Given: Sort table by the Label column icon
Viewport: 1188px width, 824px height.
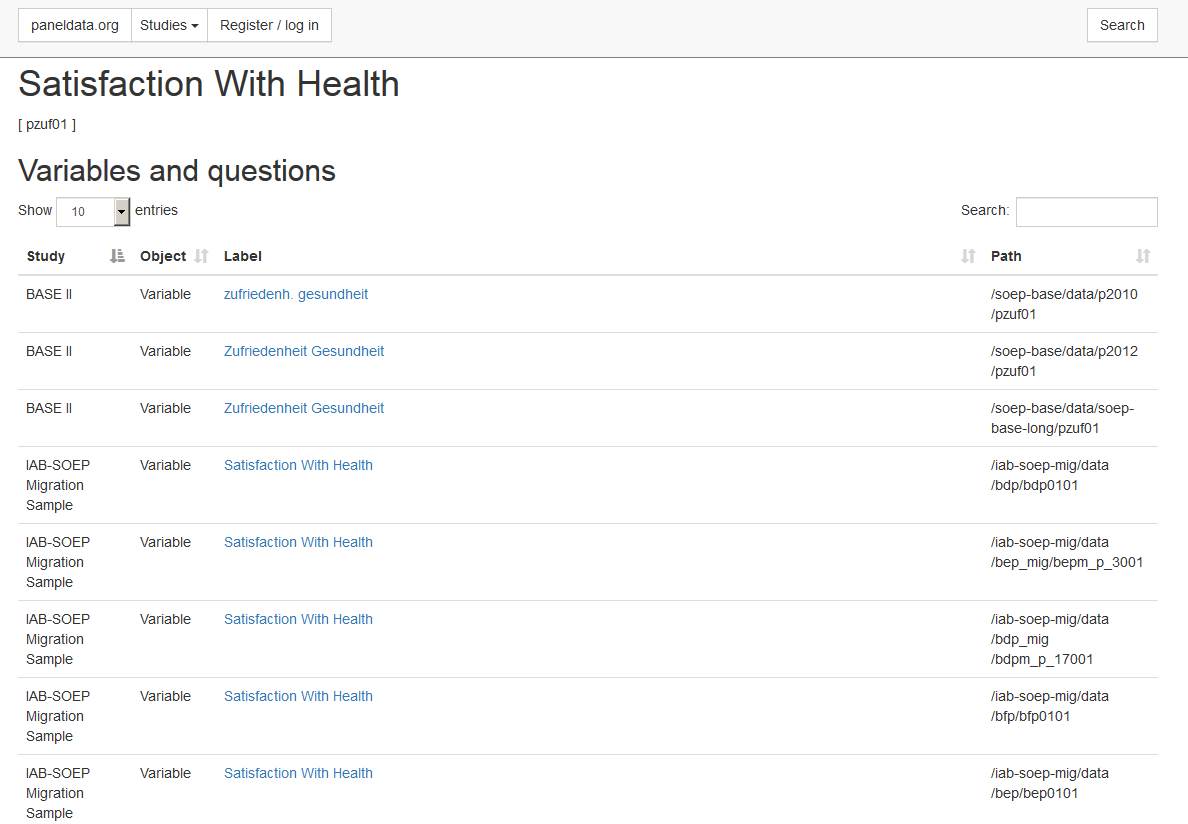Looking at the screenshot, I should click(x=968, y=256).
